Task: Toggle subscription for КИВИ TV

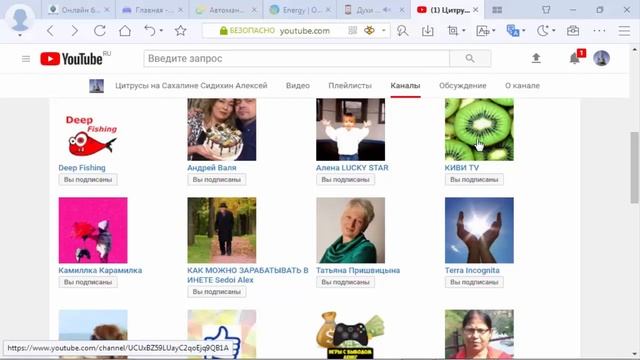Action: point(474,180)
